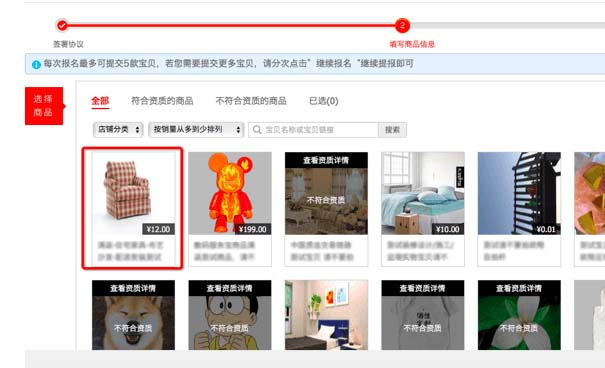Switch to 符合资质的商品 tab

(x=162, y=101)
